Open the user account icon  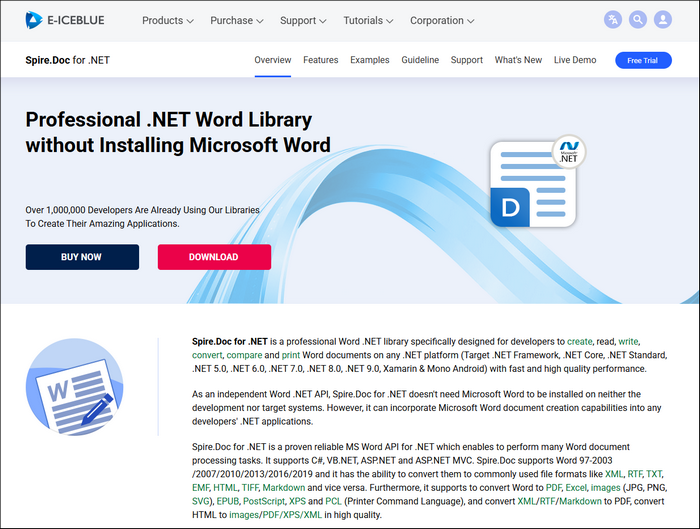click(x=663, y=20)
